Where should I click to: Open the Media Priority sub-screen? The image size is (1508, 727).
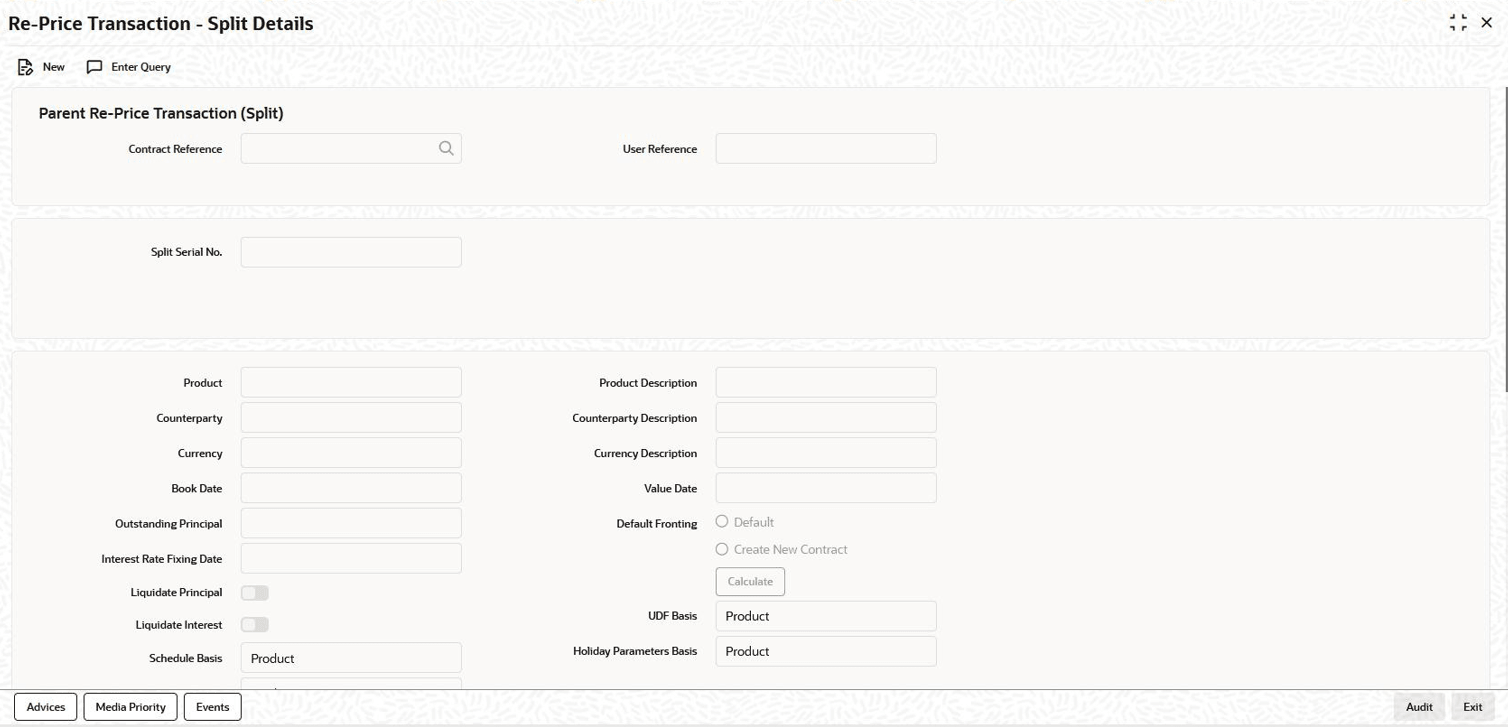(x=131, y=707)
